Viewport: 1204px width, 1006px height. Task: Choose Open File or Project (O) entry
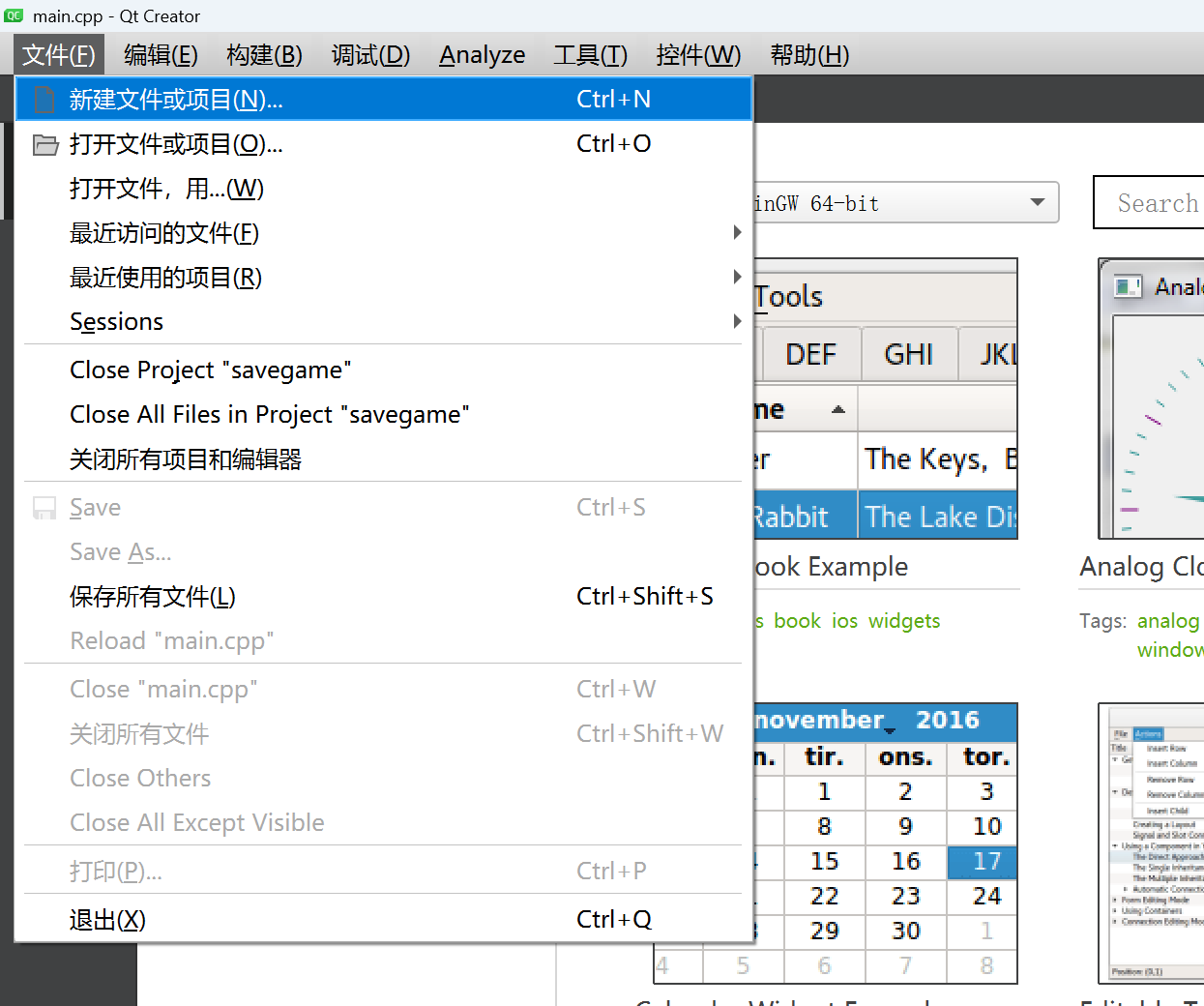coord(384,144)
